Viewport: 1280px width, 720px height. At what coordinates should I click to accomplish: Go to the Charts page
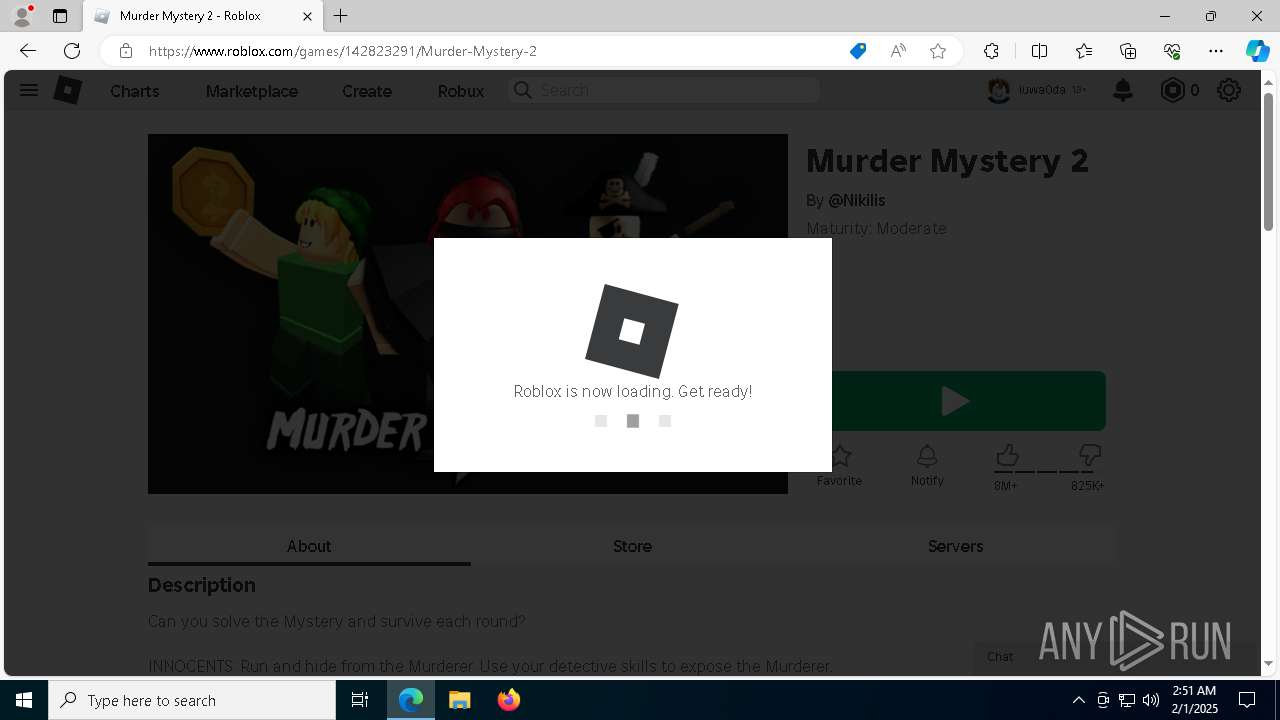[135, 91]
